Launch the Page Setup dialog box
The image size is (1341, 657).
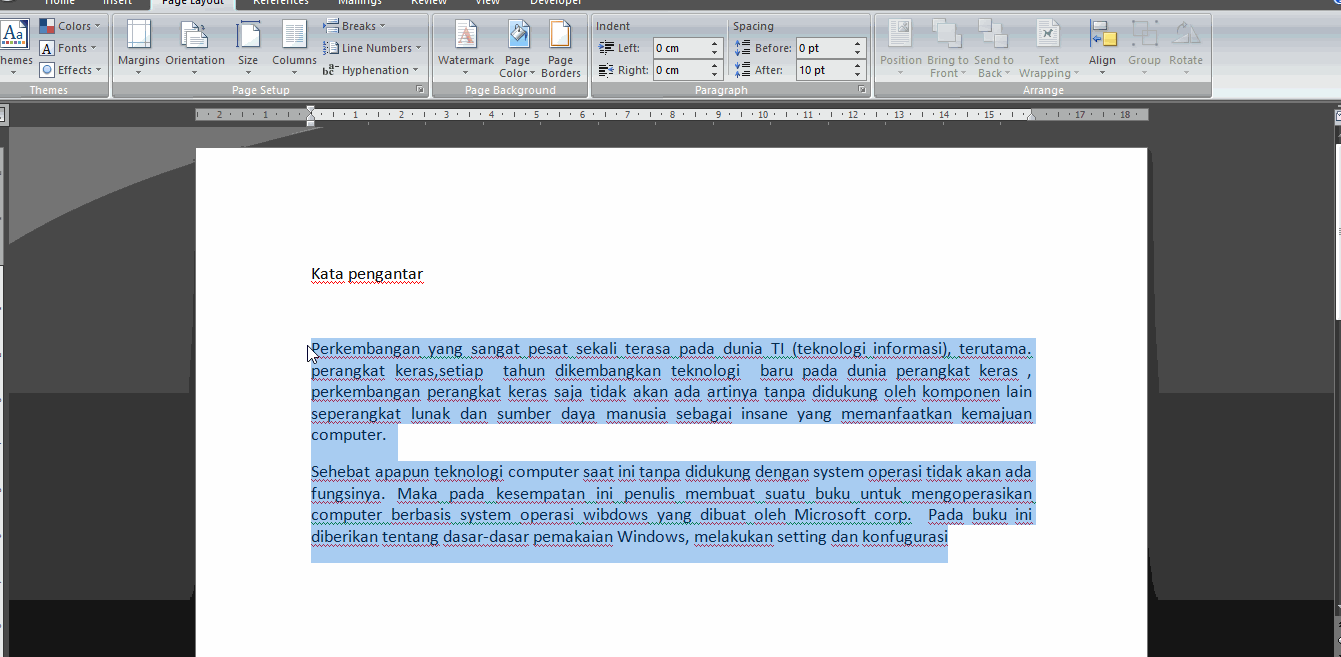pos(420,90)
